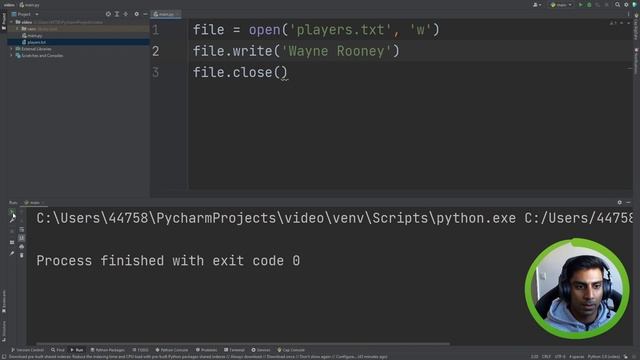Expand the External Libraries node
Image resolution: width=640 pixels, height=360 pixels.
11,49
